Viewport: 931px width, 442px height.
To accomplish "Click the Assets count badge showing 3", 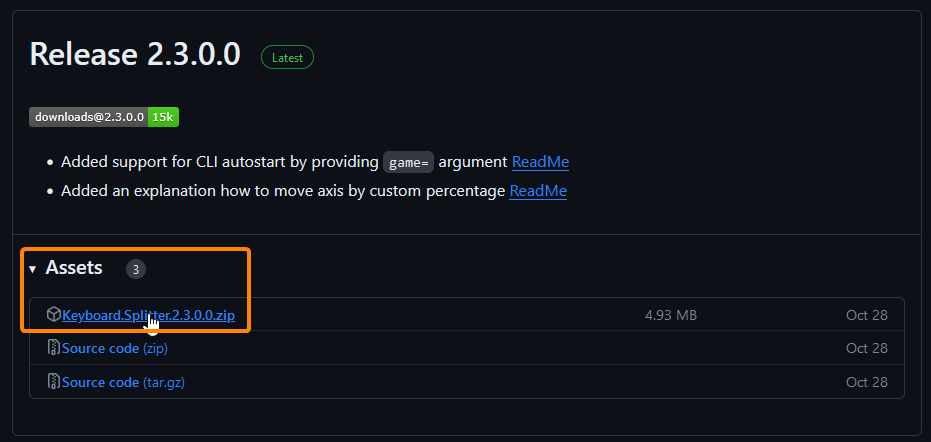I will point(136,269).
